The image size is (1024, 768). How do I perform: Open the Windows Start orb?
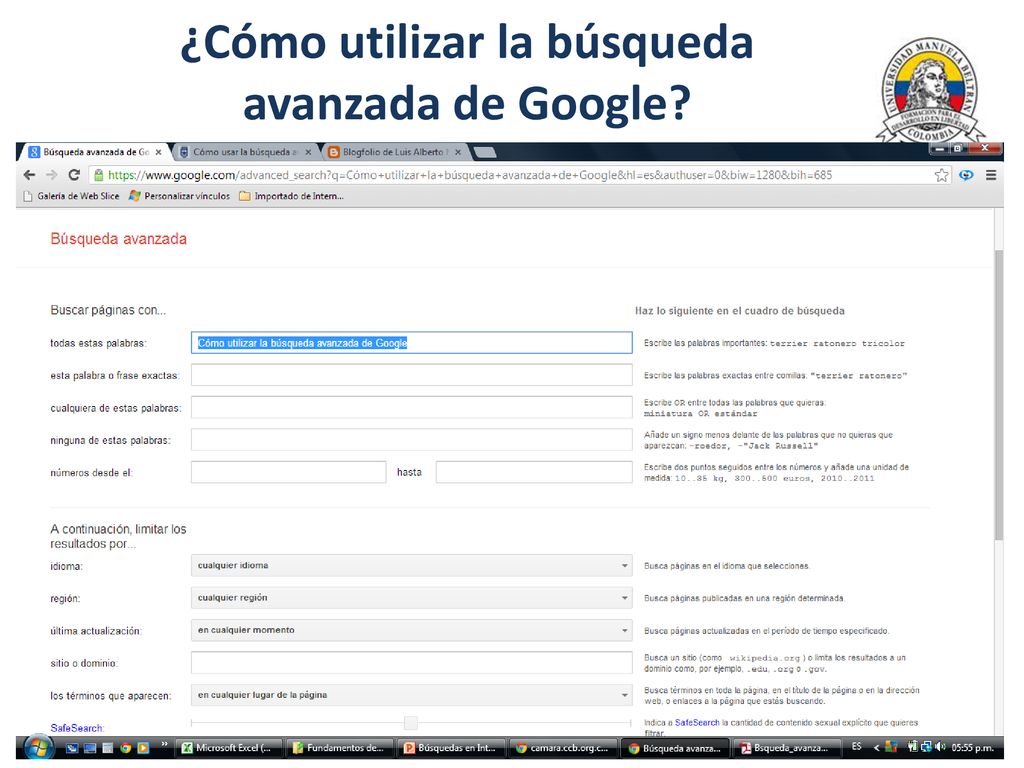coord(39,747)
